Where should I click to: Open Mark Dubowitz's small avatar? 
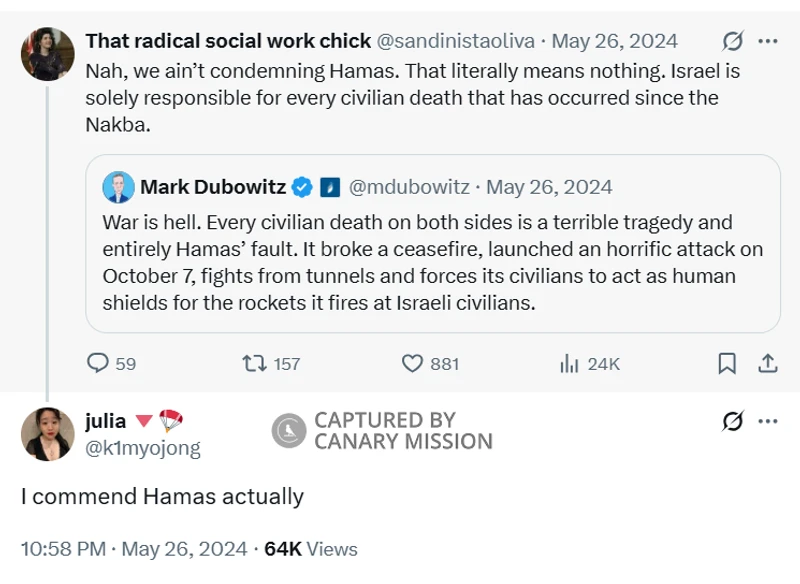tap(118, 187)
